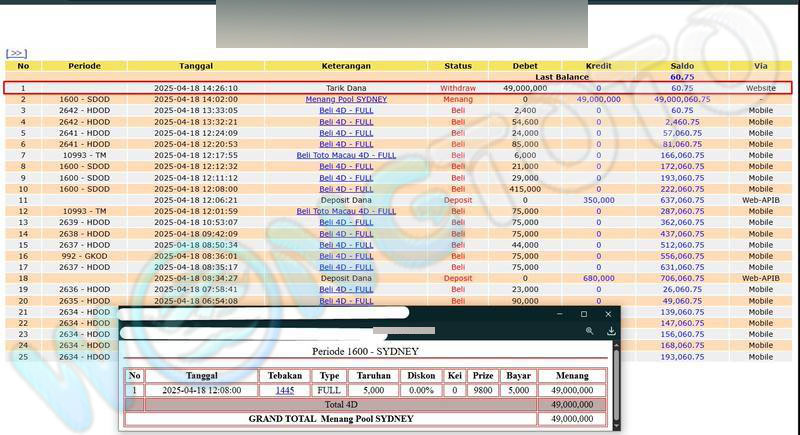
Task: Close the Periode 1600 SYDNEY popup
Action: click(608, 314)
